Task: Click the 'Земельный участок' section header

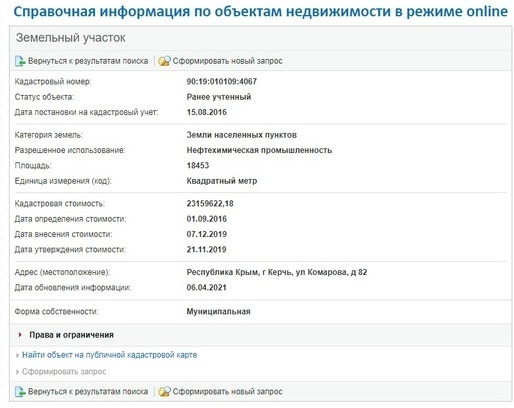Action: [x=71, y=38]
